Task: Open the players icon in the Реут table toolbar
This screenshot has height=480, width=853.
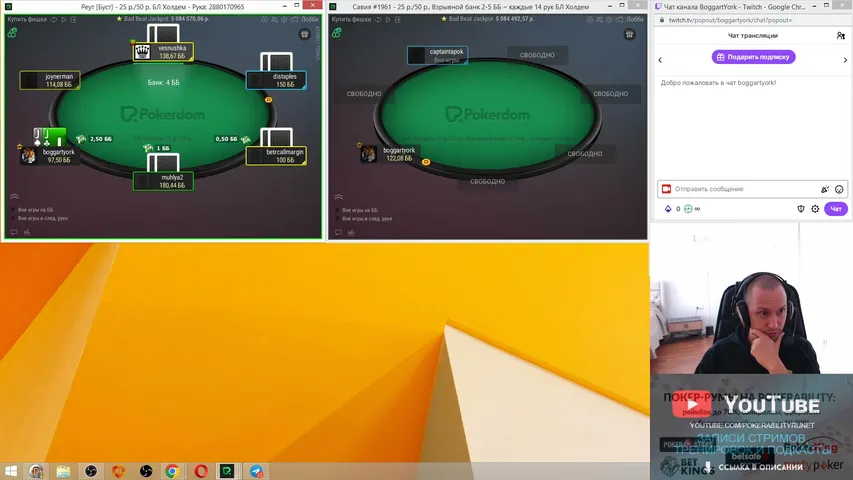Action: click(274, 19)
